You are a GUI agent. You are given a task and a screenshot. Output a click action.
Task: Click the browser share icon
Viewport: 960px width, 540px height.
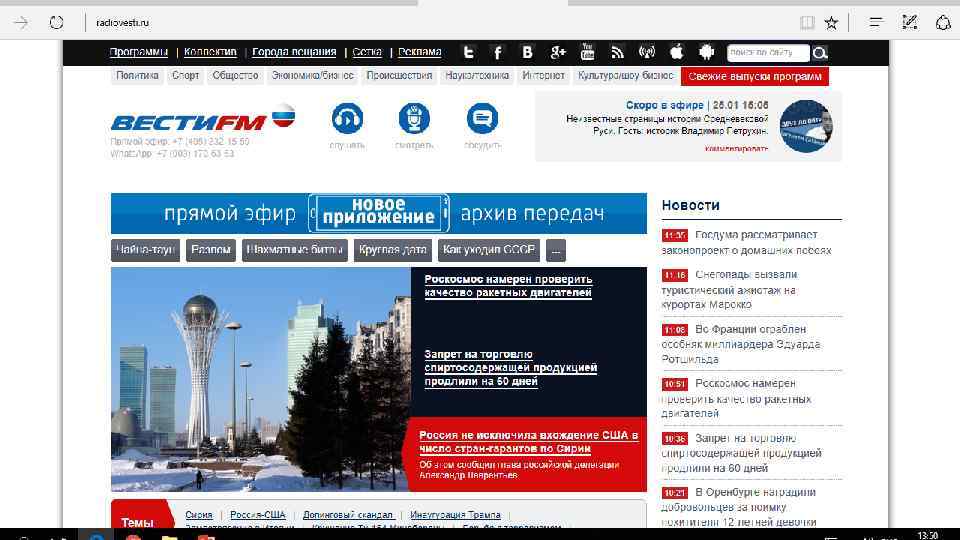(x=943, y=23)
